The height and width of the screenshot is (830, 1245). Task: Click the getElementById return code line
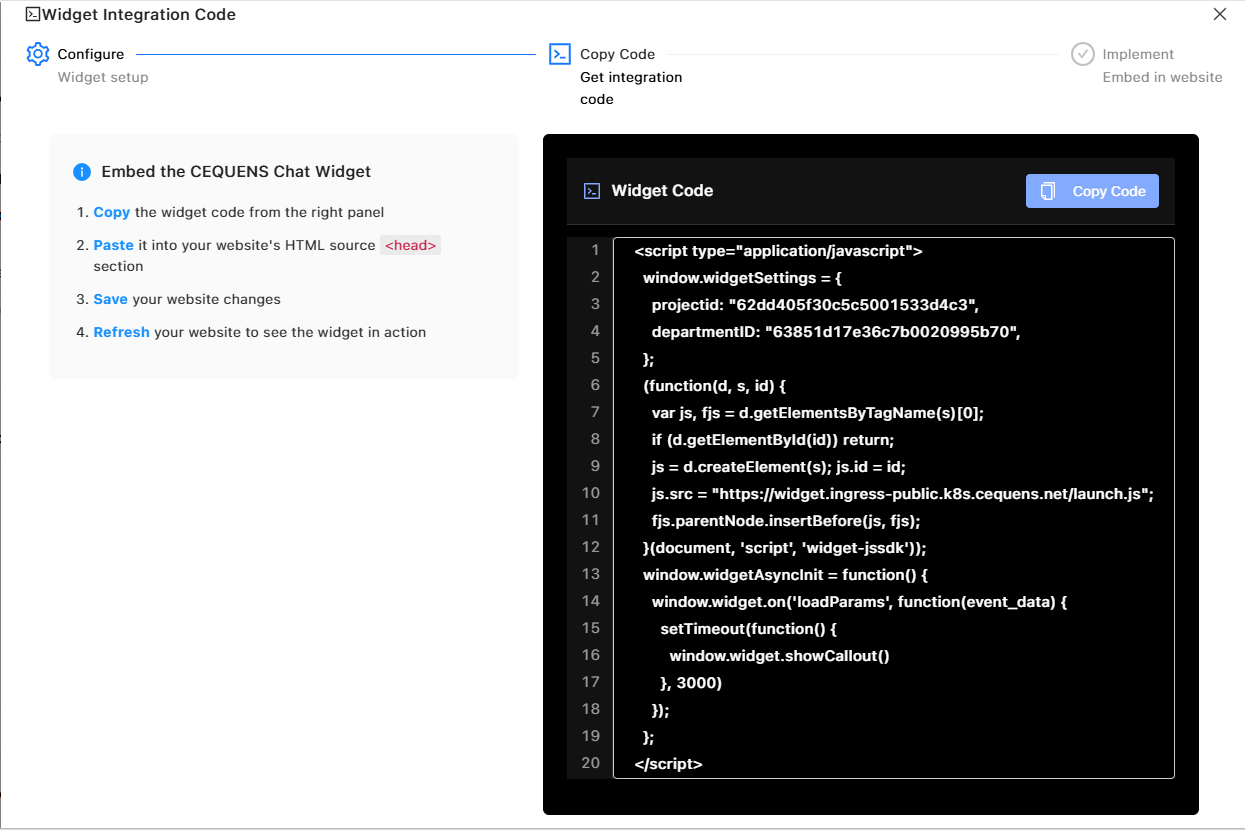tap(773, 440)
